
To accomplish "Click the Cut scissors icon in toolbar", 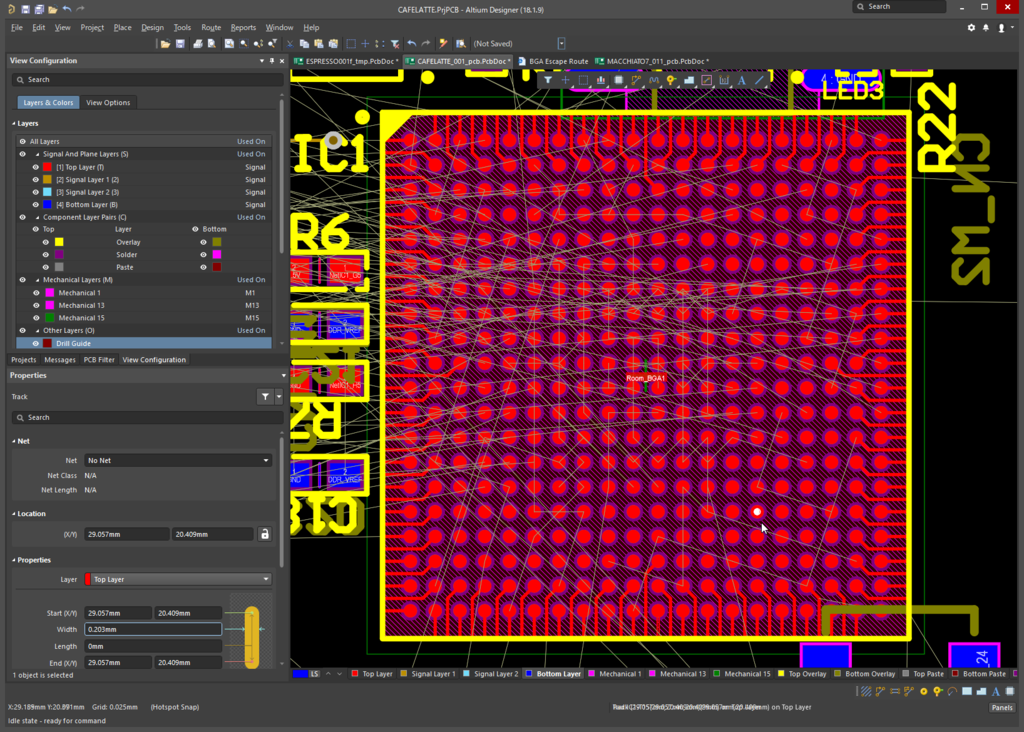I will click(x=290, y=44).
